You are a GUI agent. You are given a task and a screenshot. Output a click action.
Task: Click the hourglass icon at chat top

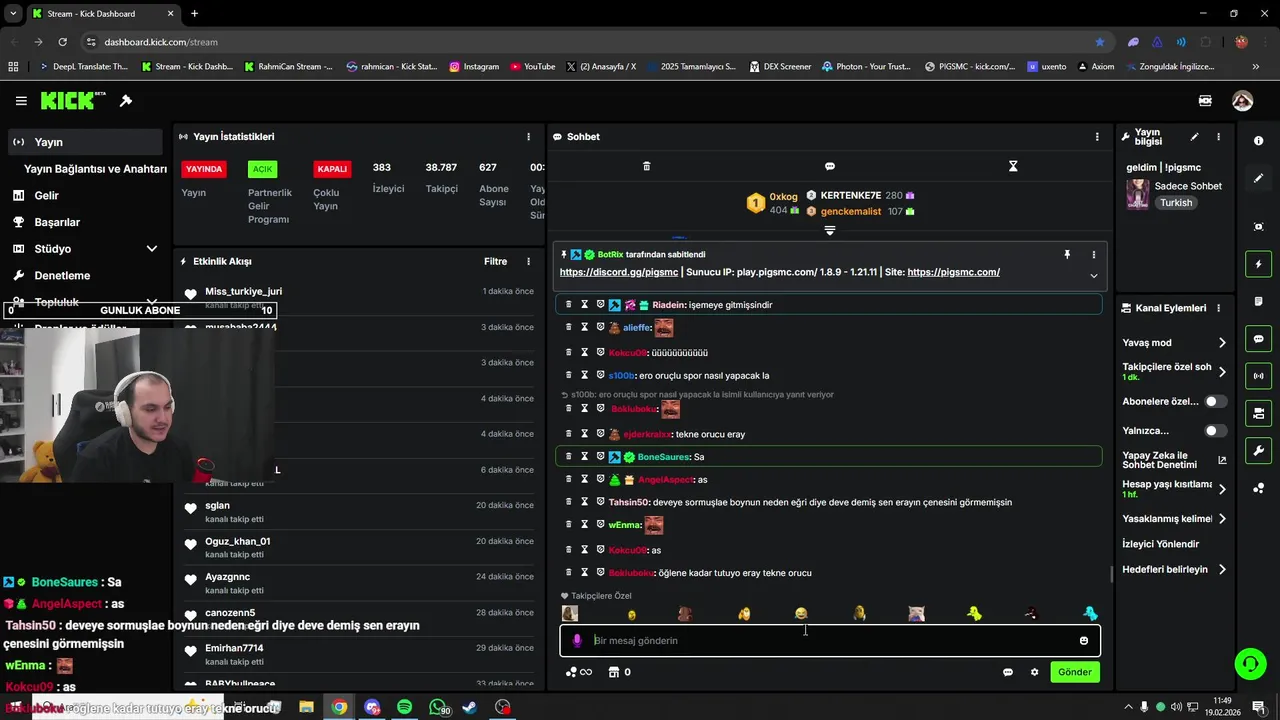(1013, 166)
